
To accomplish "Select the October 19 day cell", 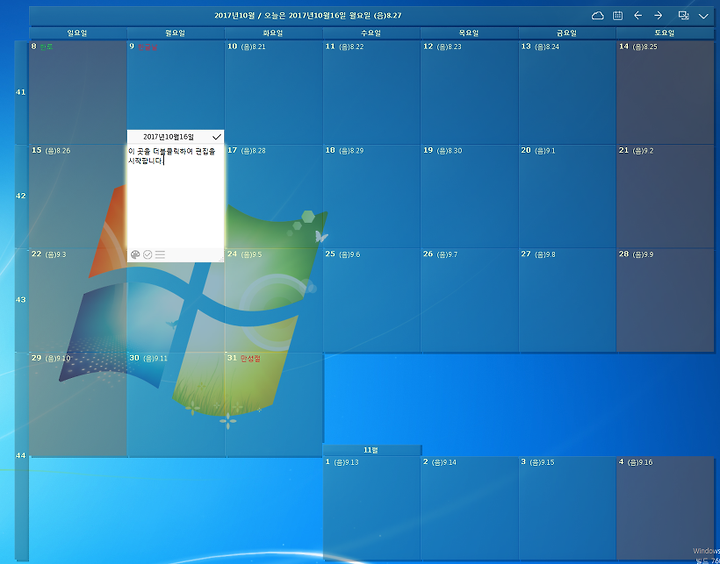I will [469, 197].
